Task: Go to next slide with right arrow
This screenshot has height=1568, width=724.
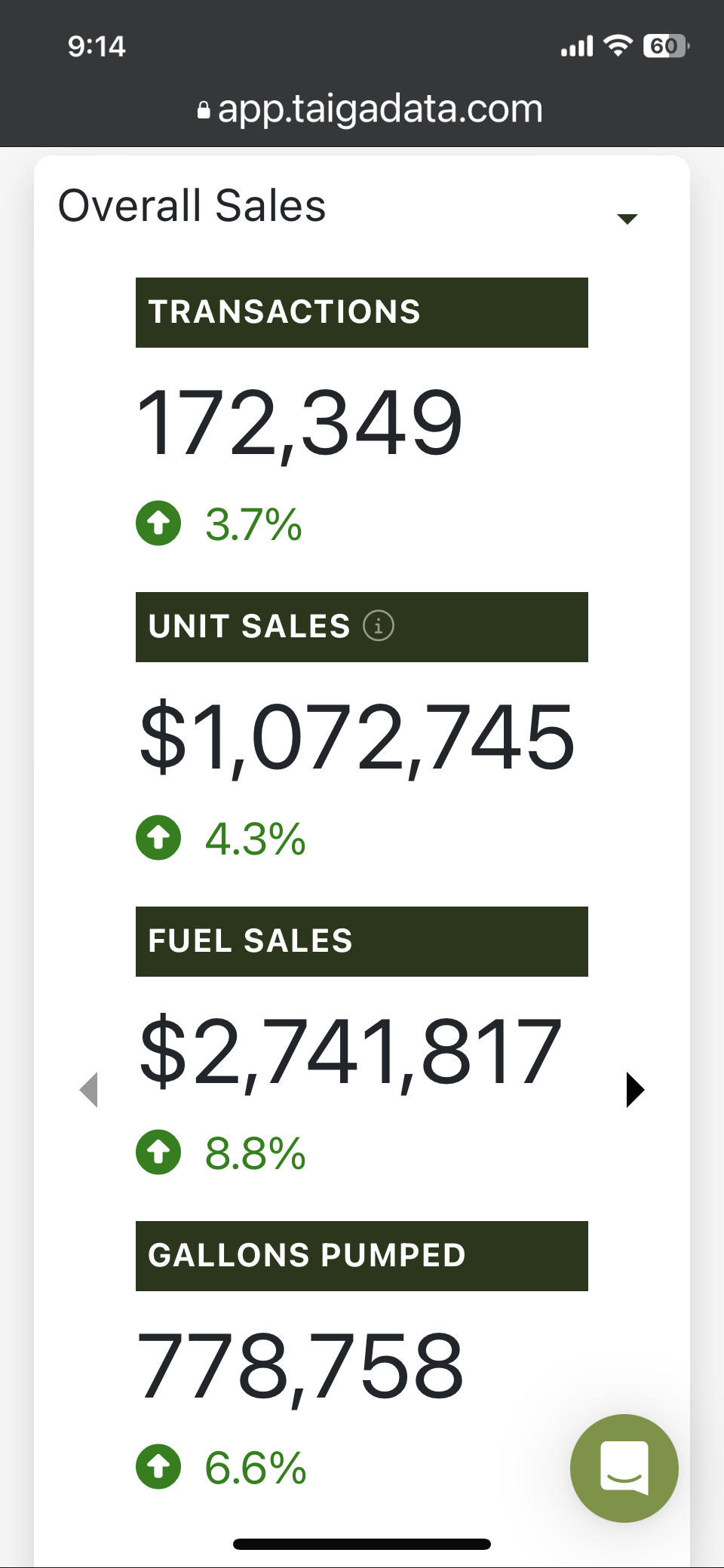Action: pyautogui.click(x=635, y=1090)
